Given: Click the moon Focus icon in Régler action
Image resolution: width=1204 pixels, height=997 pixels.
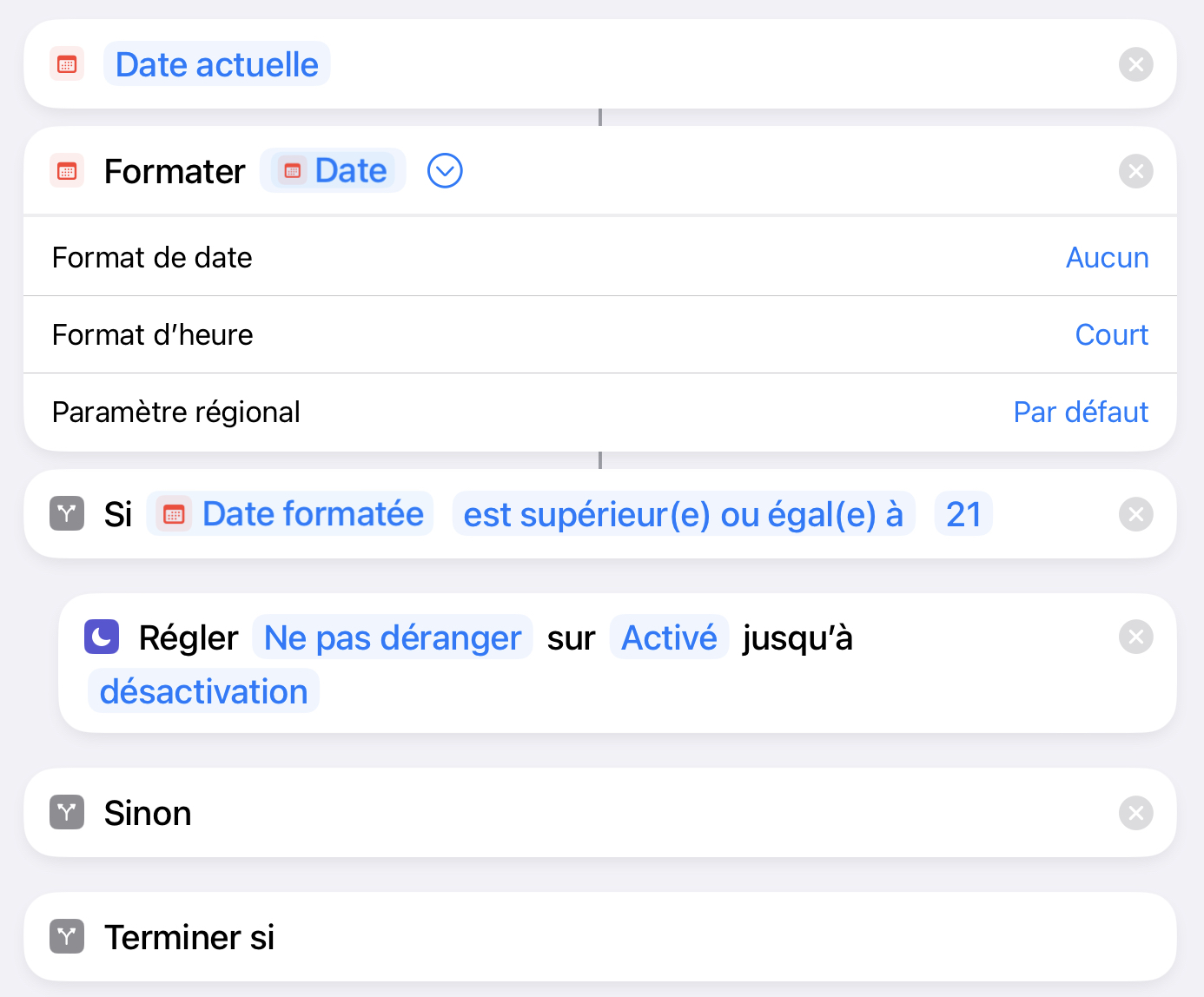Looking at the screenshot, I should 102,637.
